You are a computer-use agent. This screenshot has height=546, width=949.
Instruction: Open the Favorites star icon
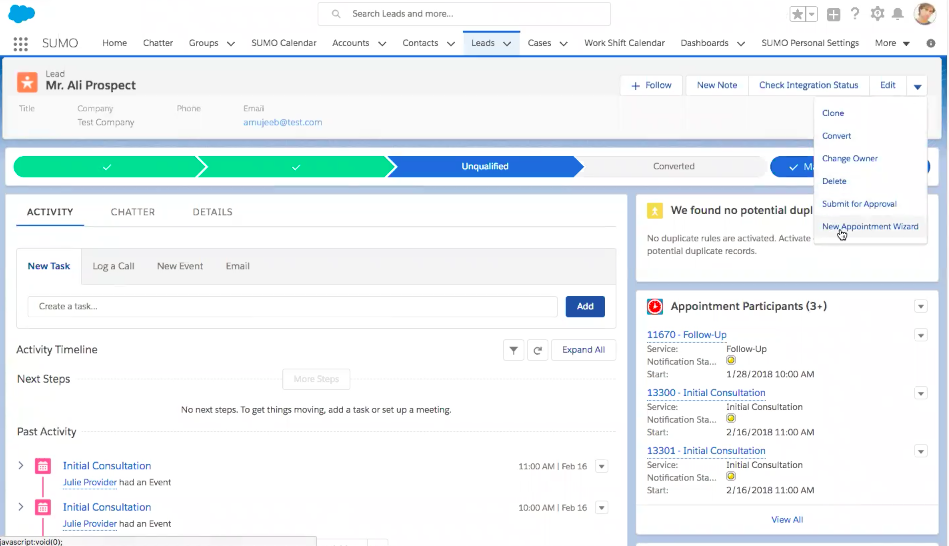(x=798, y=14)
